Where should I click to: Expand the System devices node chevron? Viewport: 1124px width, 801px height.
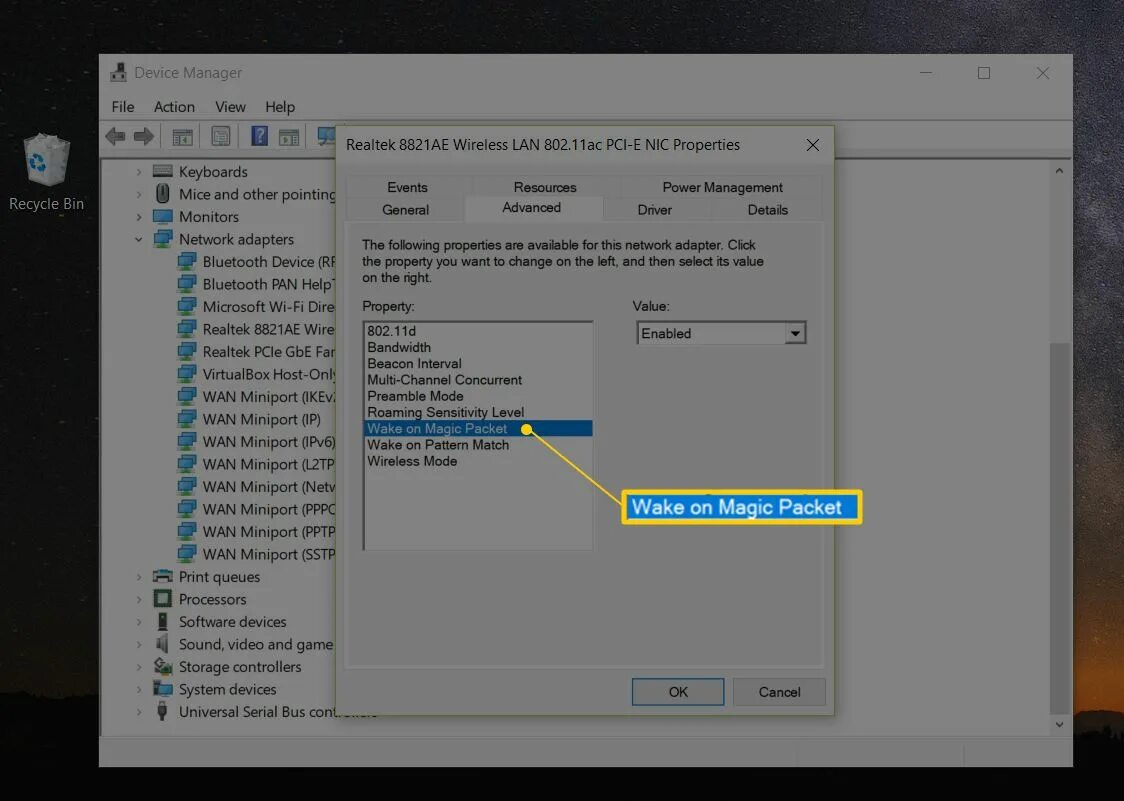138,689
